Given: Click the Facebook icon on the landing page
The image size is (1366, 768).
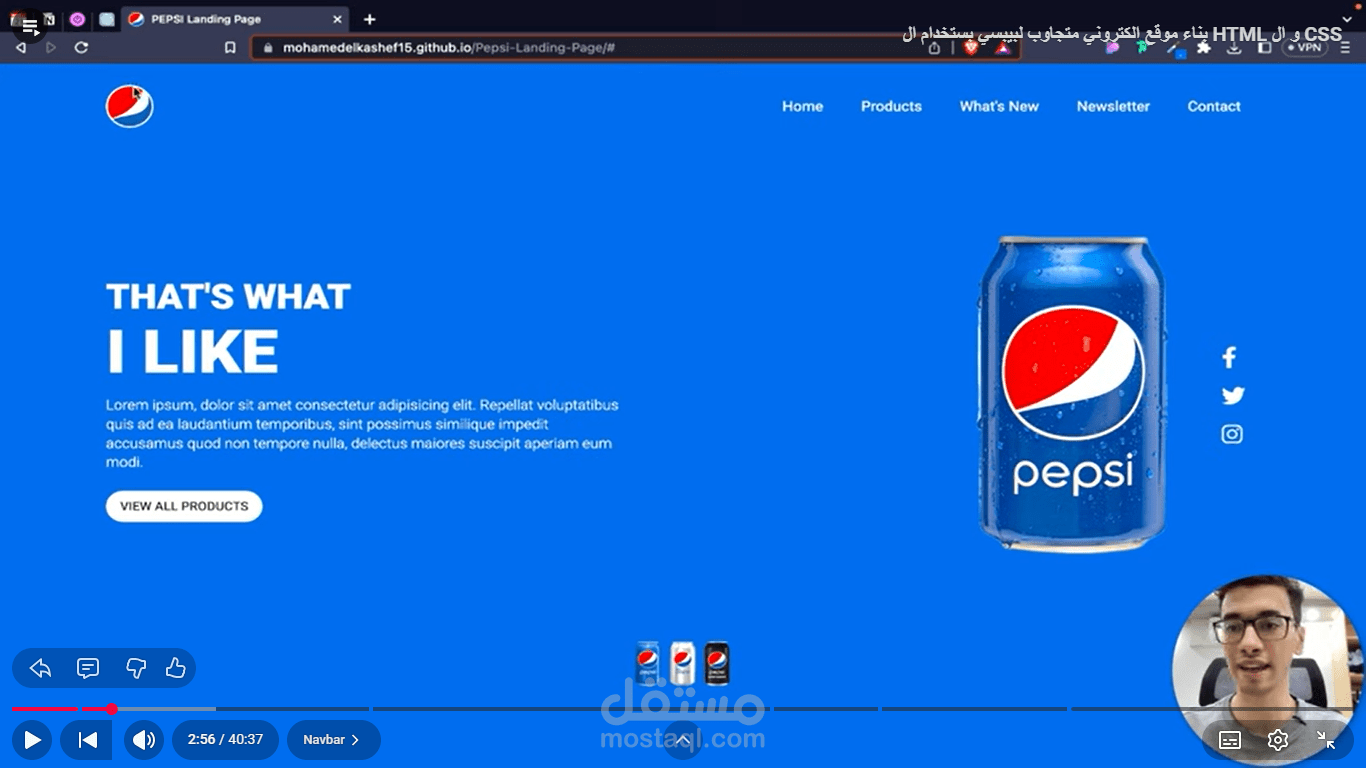Looking at the screenshot, I should pyautogui.click(x=1229, y=357).
